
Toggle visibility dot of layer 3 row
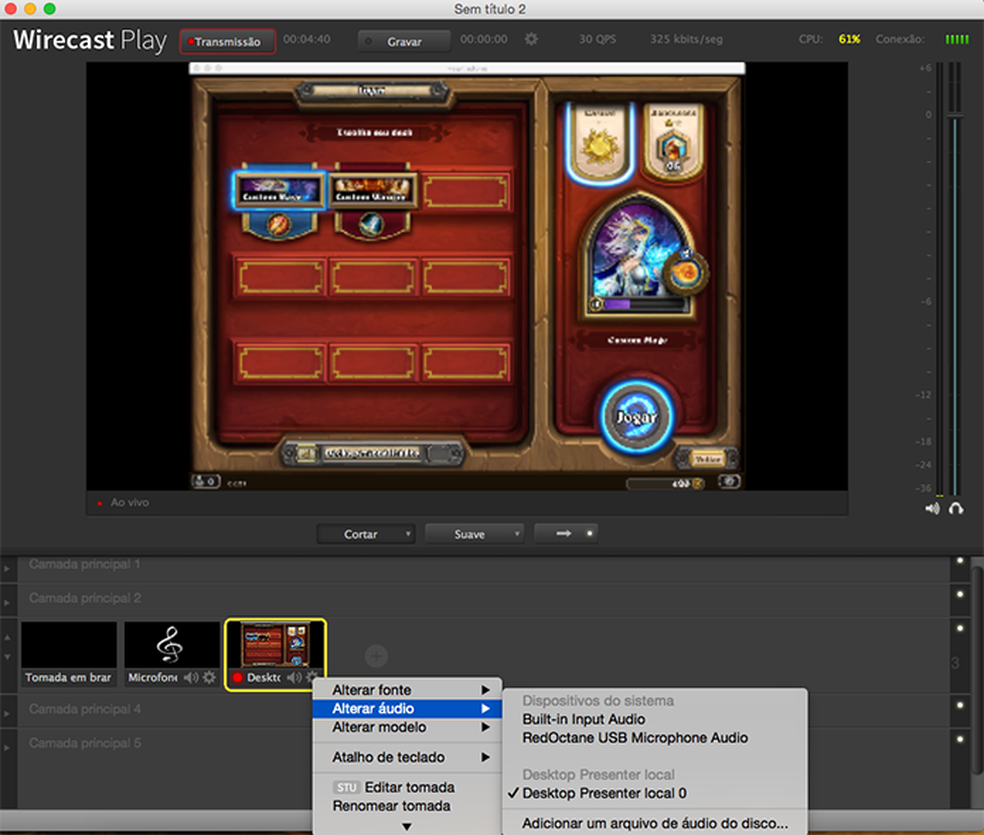(960, 627)
